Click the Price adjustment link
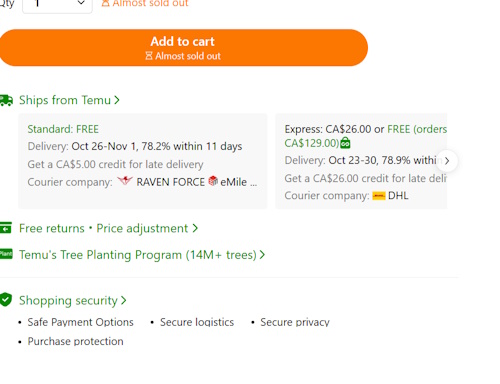The image size is (500, 384). (x=142, y=228)
